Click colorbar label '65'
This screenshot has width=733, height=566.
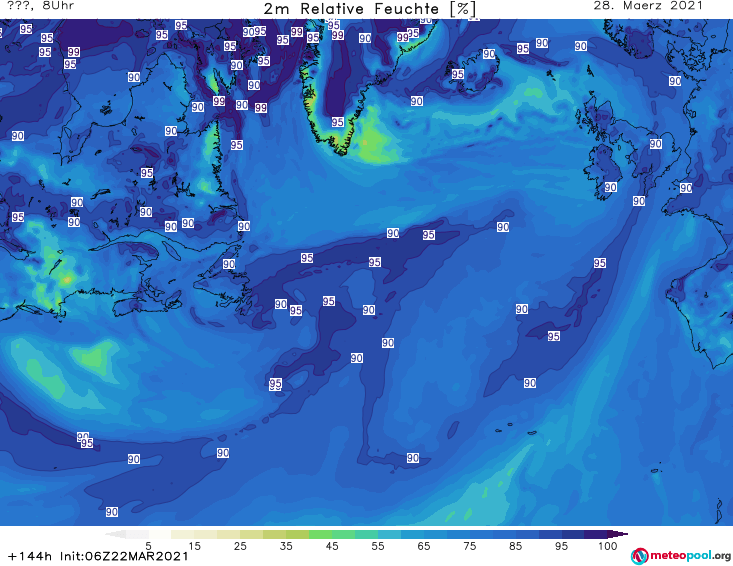pyautogui.click(x=424, y=546)
